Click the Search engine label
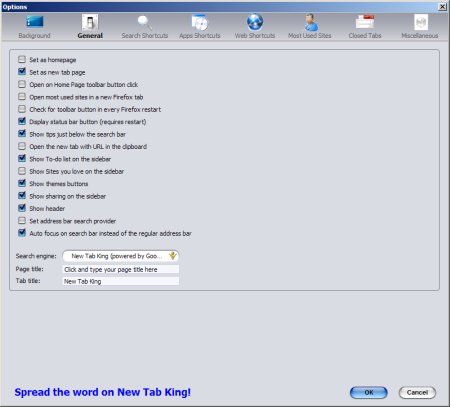The width and height of the screenshot is (450, 407). click(36, 256)
